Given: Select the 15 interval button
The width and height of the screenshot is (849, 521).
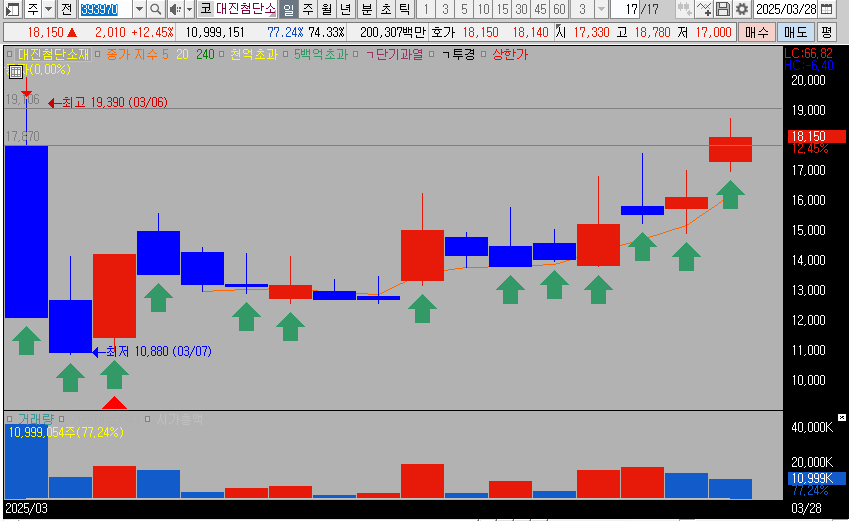Looking at the screenshot, I should 502,9.
